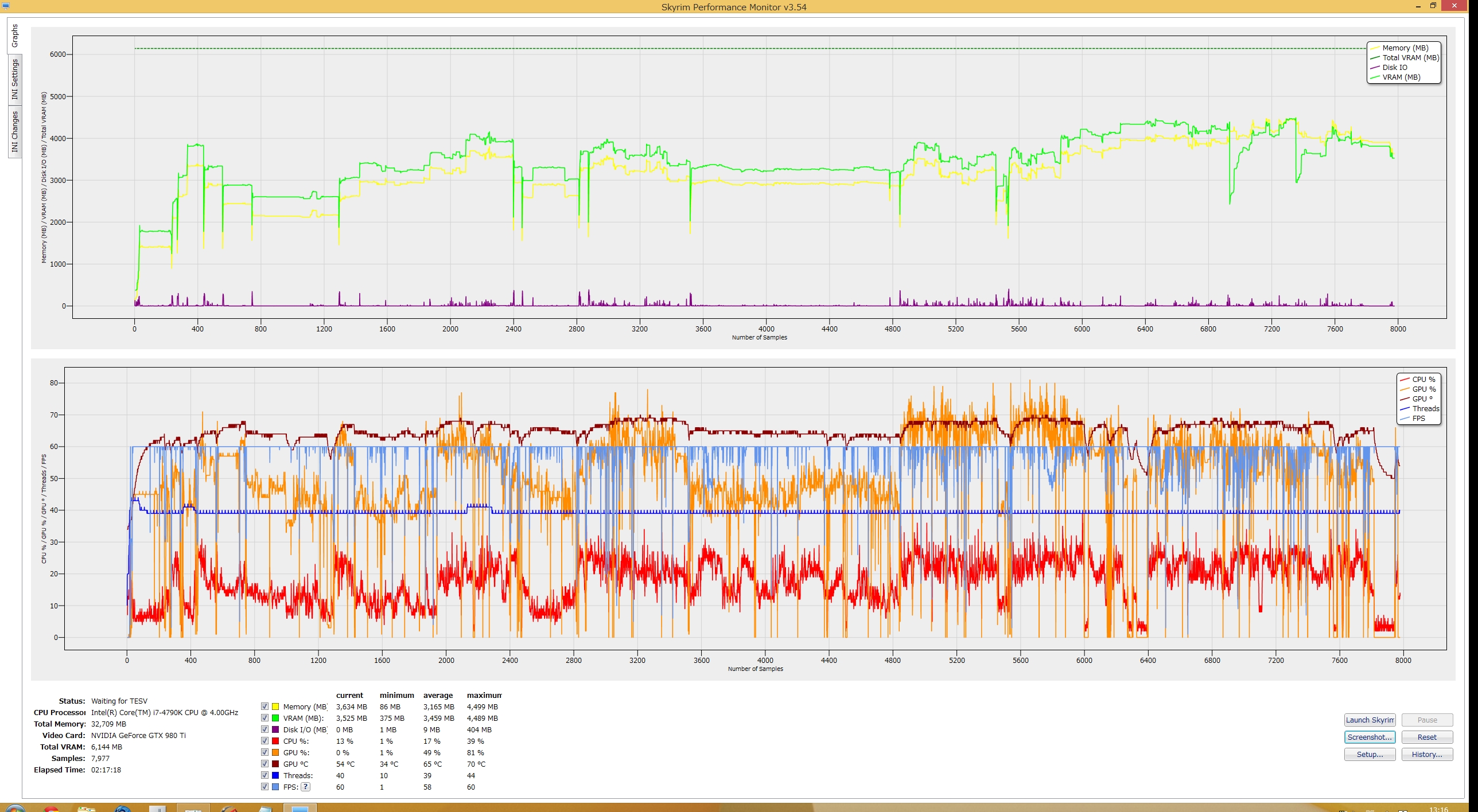
Task: Click the red CPU % color swatch
Action: pos(275,741)
